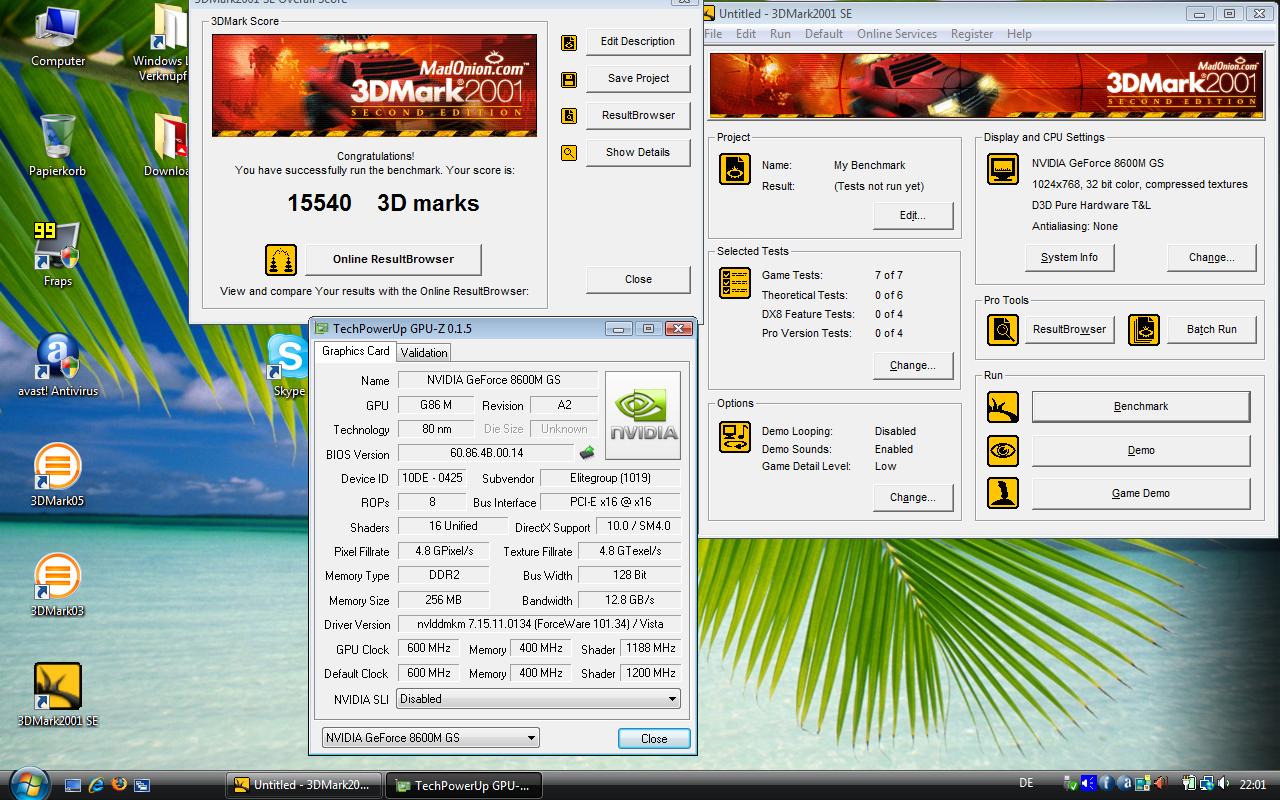Click the NVIDIA logo in GPU-Z
This screenshot has width=1280, height=800.
[x=643, y=416]
